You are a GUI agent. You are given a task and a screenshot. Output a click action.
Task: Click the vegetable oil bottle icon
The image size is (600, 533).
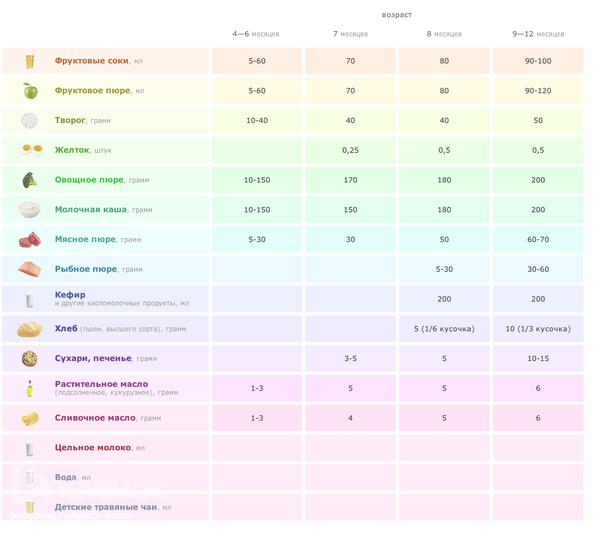pyautogui.click(x=29, y=388)
